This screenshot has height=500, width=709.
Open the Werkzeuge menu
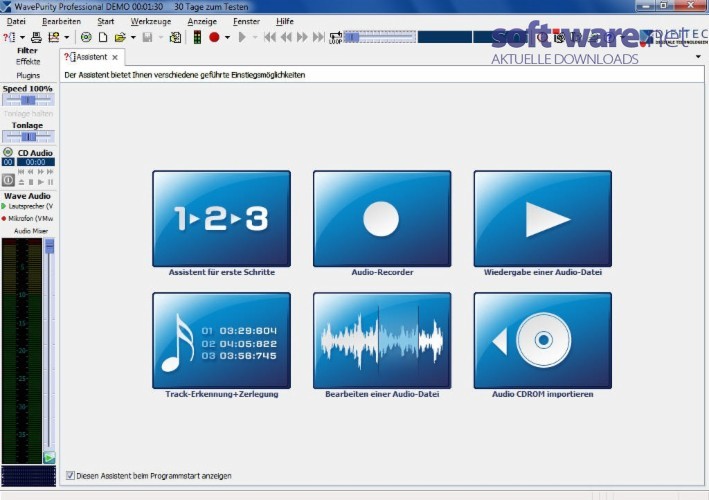pos(151,21)
